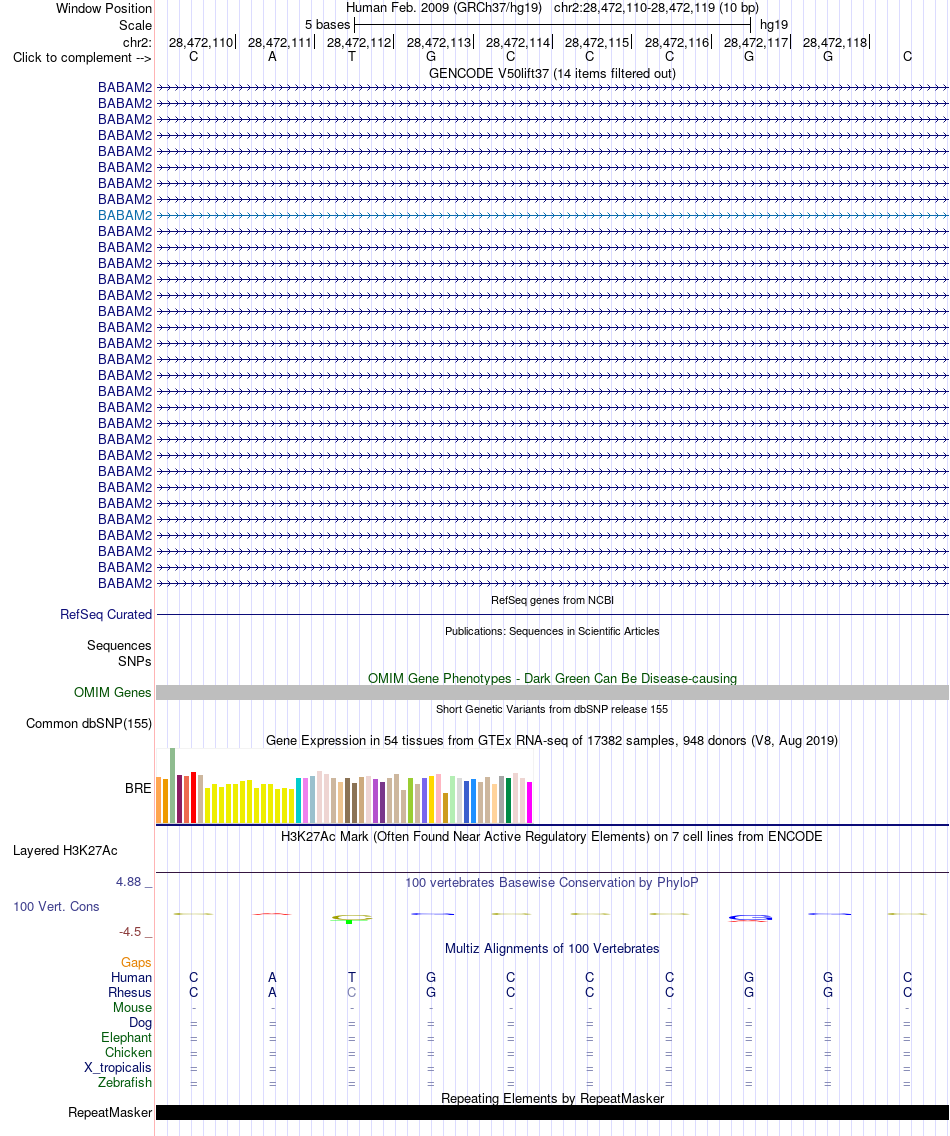
Task: Open the OMIM Gene Phenotypes track title
Action: pyautogui.click(x=552, y=678)
